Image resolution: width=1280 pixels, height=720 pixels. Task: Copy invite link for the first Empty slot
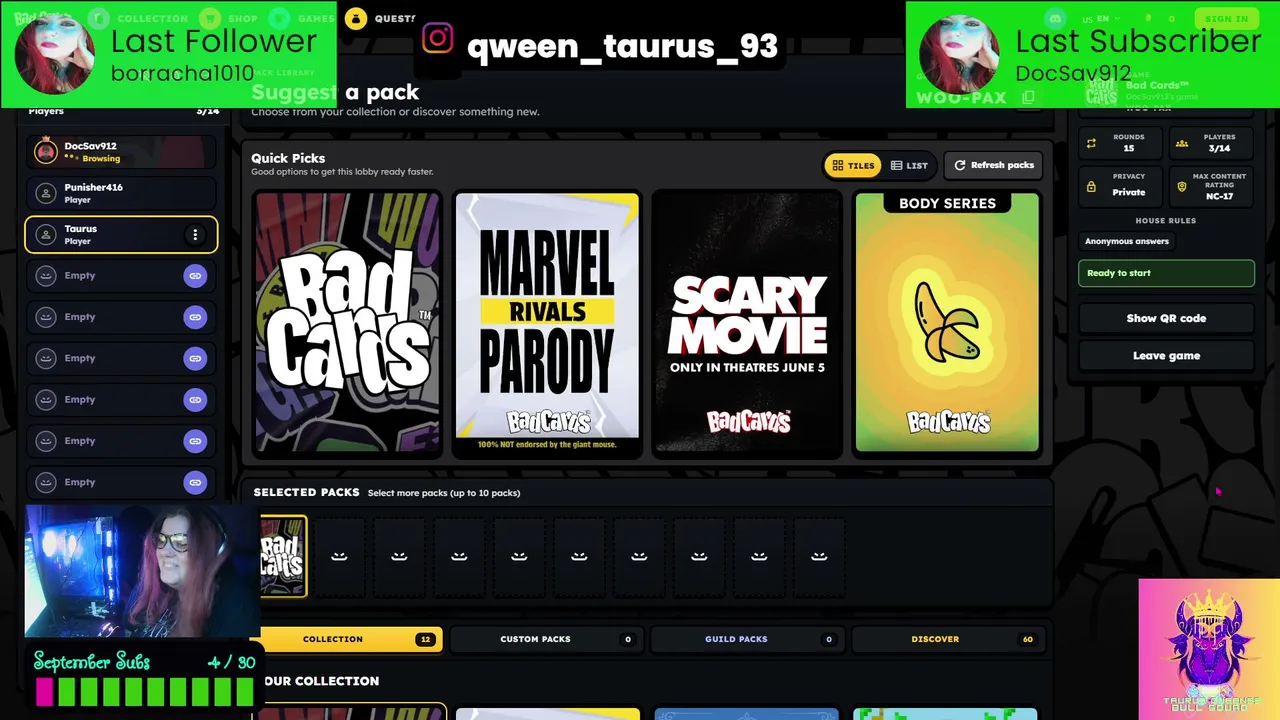195,276
